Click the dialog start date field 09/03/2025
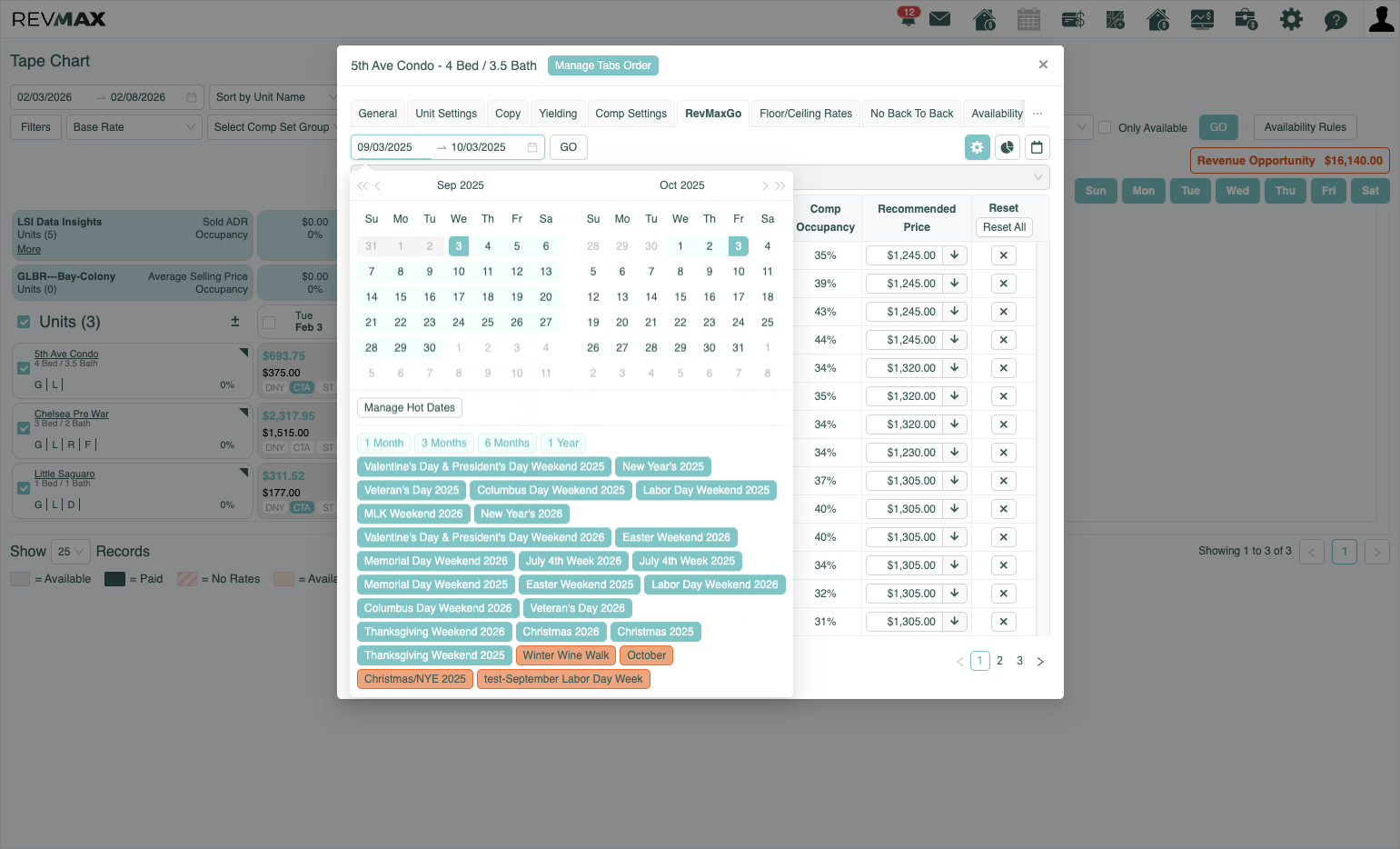Viewport: 1400px width, 849px height. (x=391, y=147)
